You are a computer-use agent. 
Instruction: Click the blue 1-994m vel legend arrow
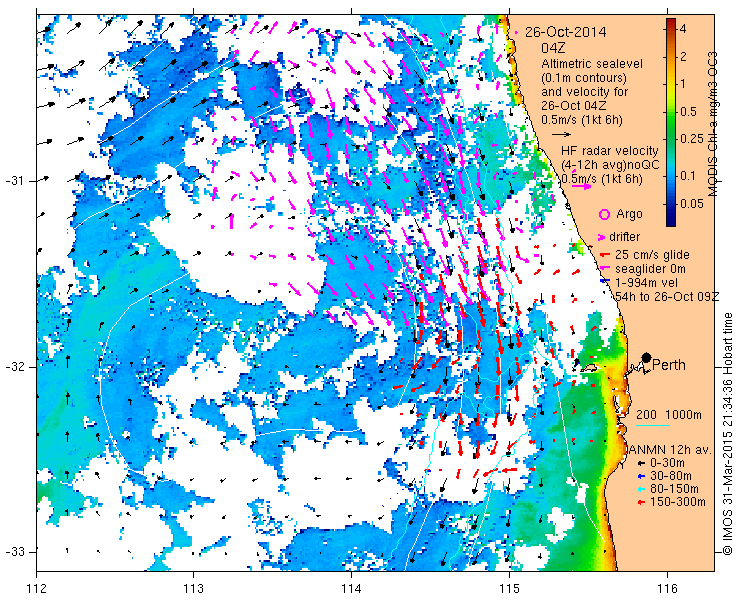[x=605, y=280]
